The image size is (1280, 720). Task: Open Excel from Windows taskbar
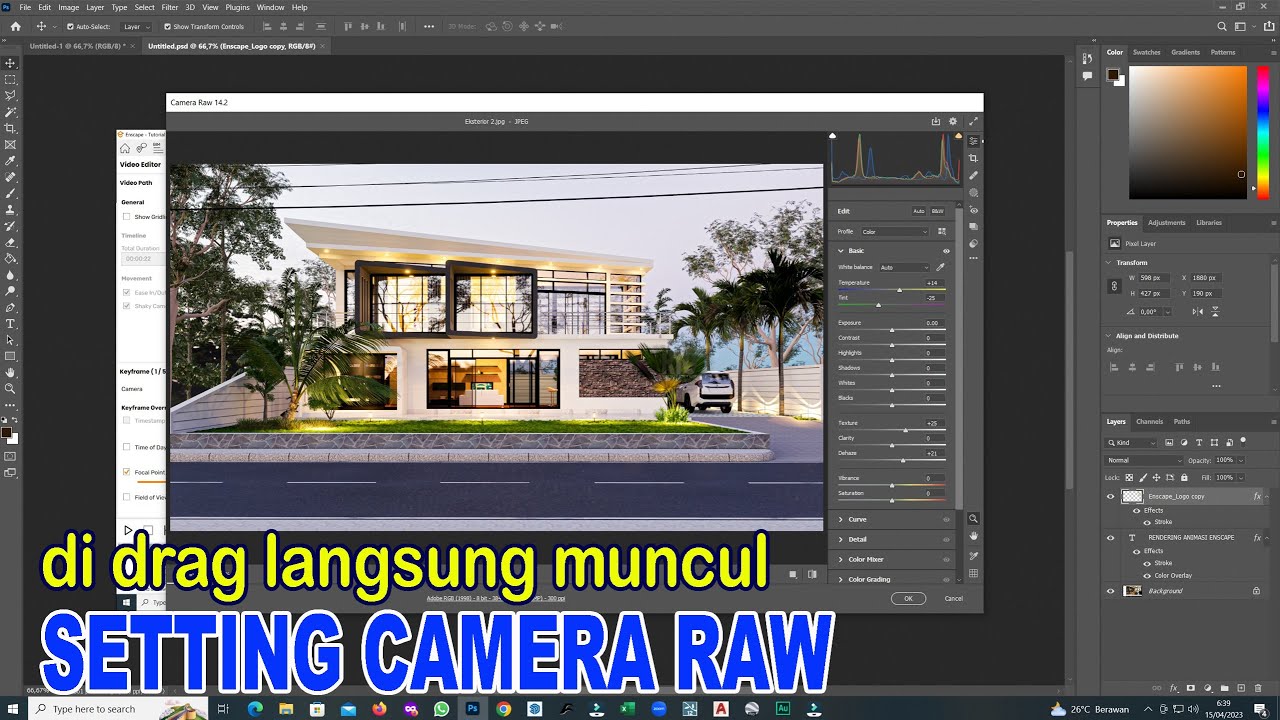click(x=628, y=709)
